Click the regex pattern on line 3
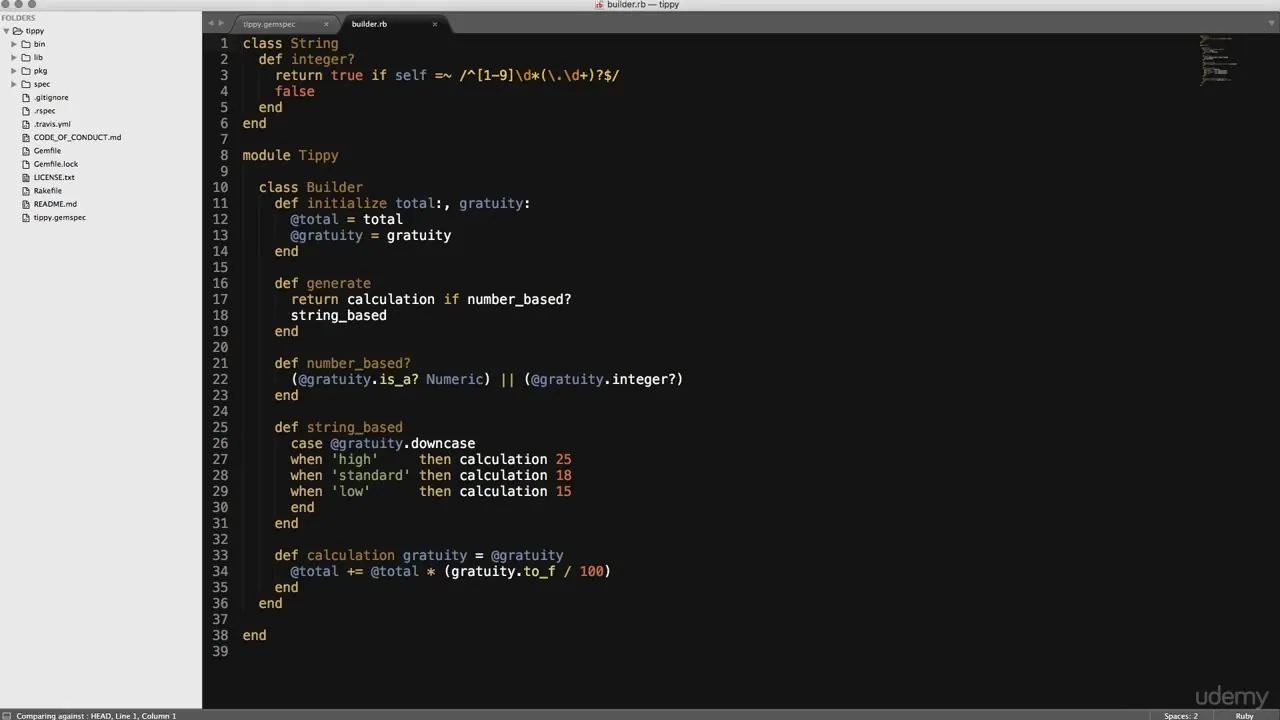 (539, 75)
